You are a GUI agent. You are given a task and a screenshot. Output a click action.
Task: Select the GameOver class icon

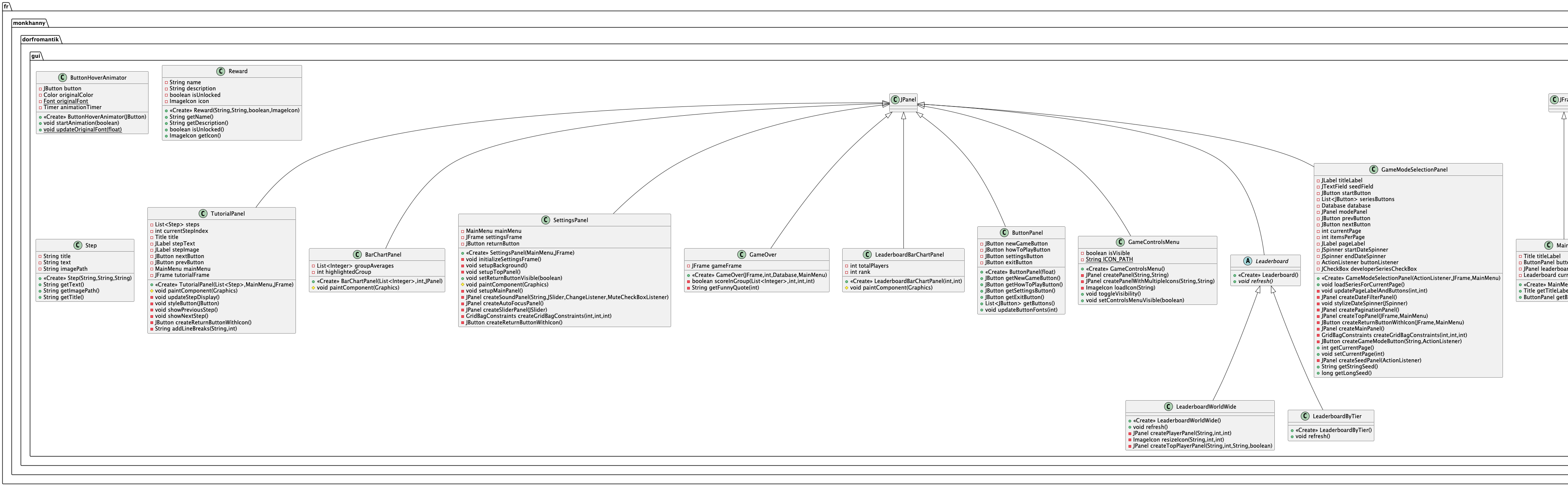coord(742,255)
